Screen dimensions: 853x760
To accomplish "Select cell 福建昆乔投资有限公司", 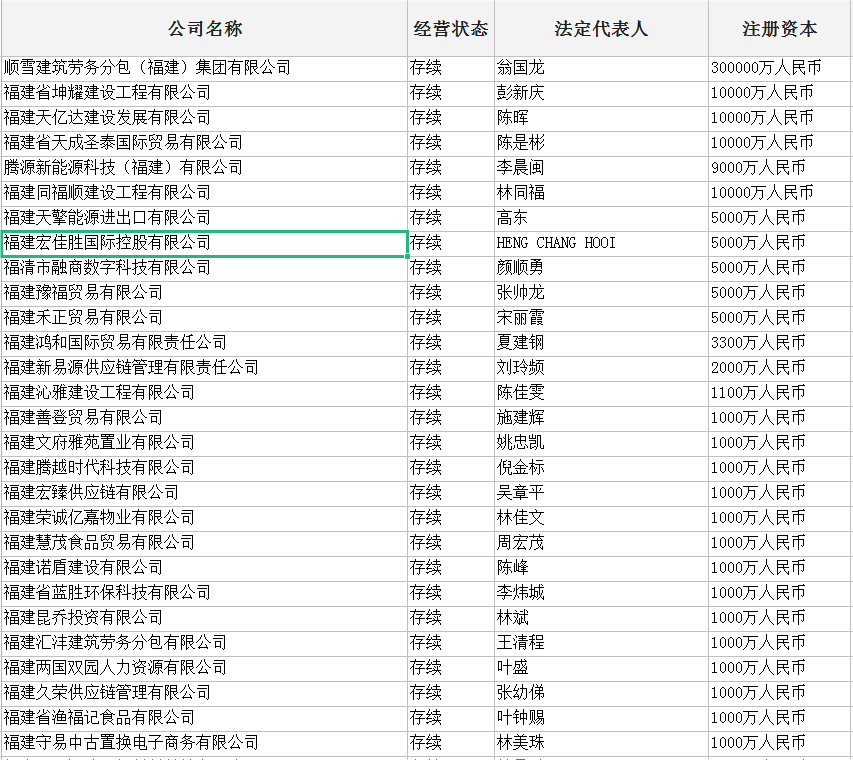I will point(205,619).
